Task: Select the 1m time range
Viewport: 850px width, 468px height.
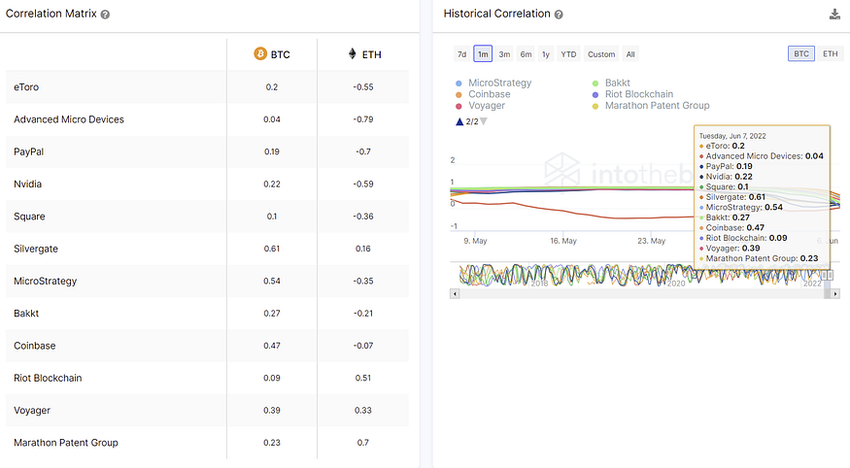Action: point(483,54)
